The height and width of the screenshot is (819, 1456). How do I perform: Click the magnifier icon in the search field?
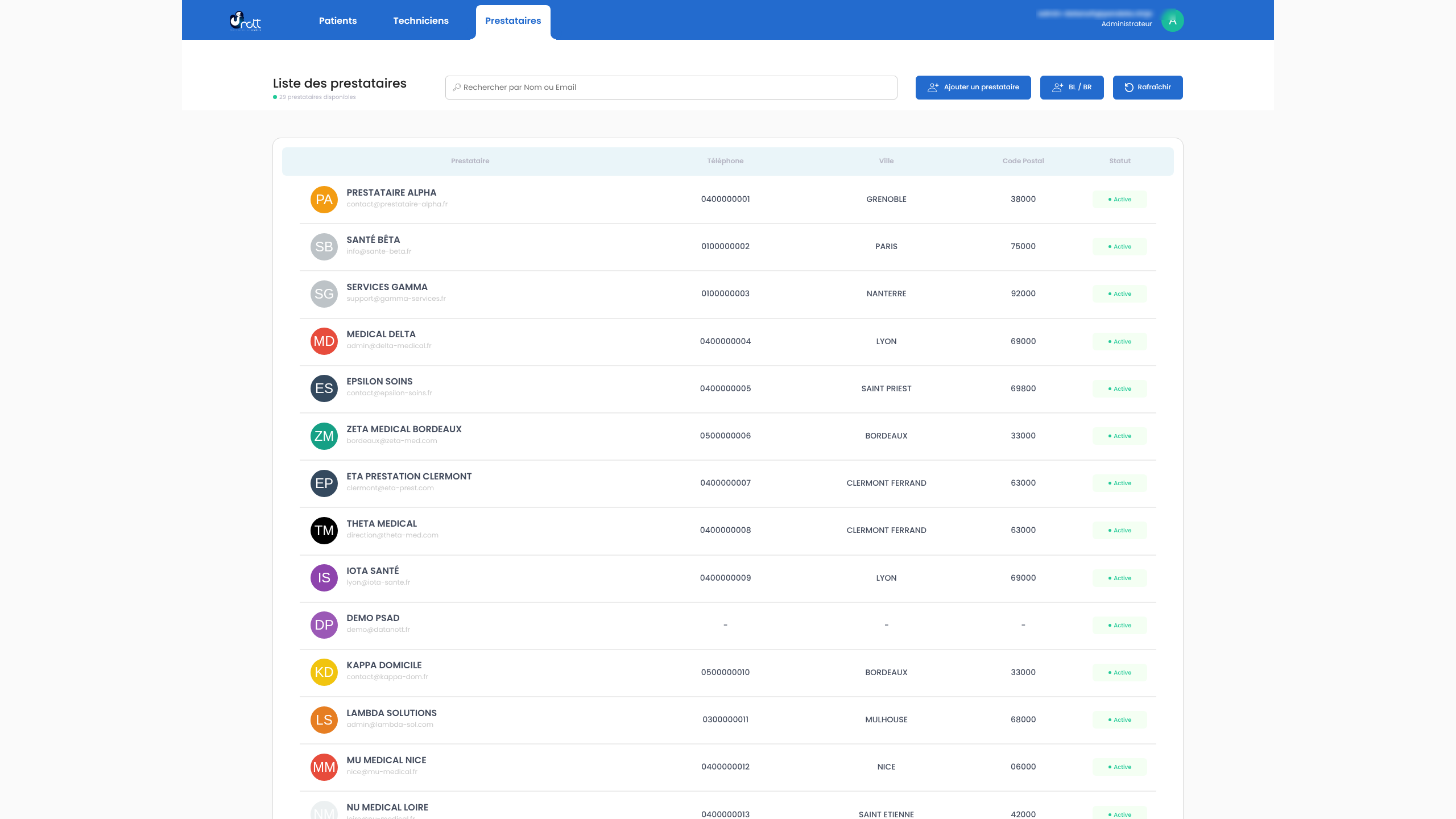point(456,88)
